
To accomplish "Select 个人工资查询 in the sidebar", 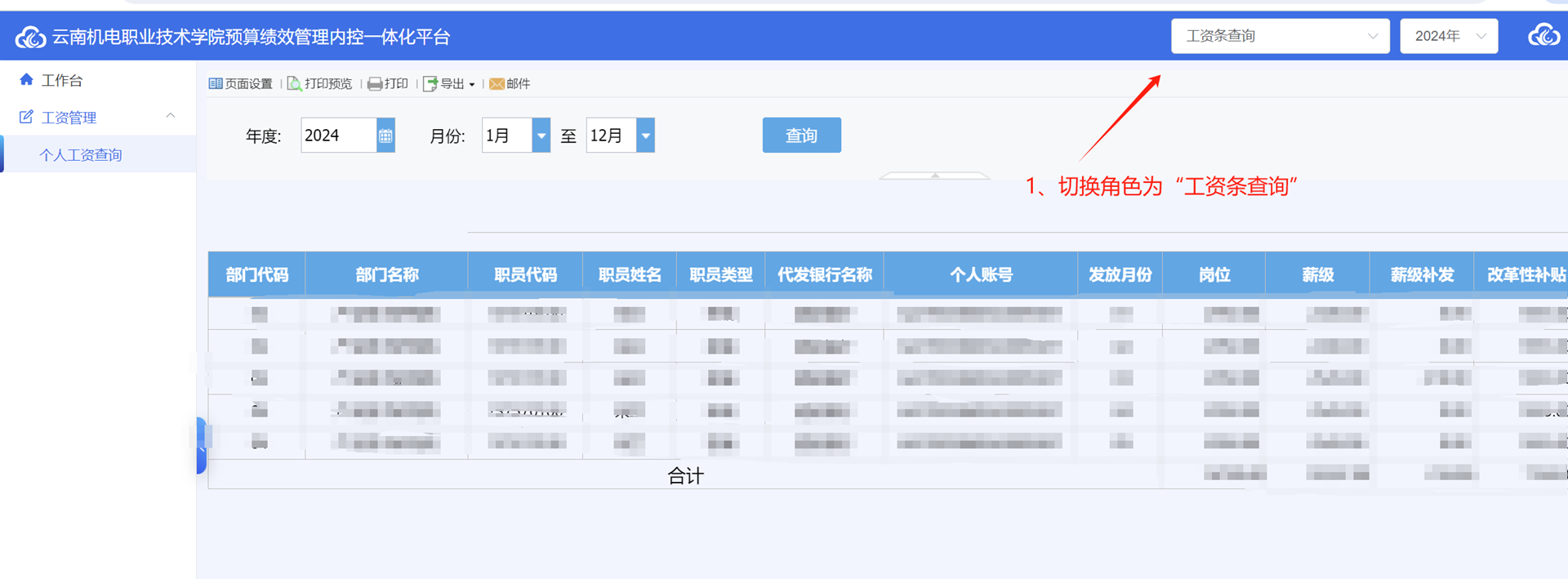I will tap(81, 155).
